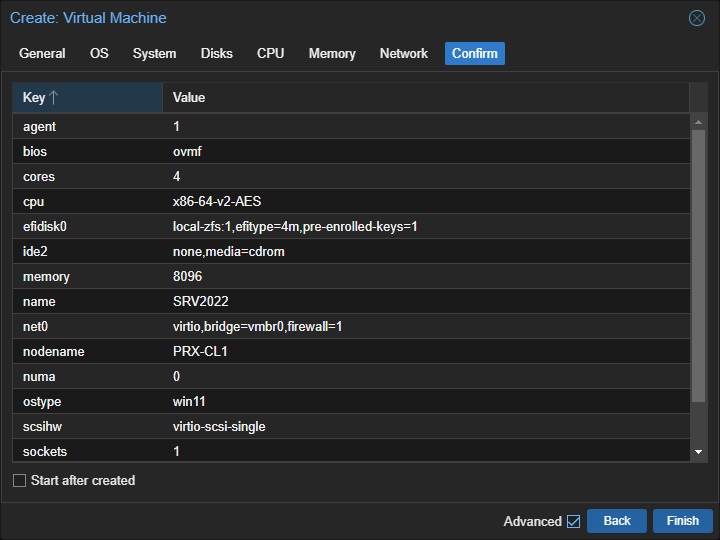Viewport: 720px width, 540px height.
Task: Click the Key column sort arrow
Action: click(53, 97)
